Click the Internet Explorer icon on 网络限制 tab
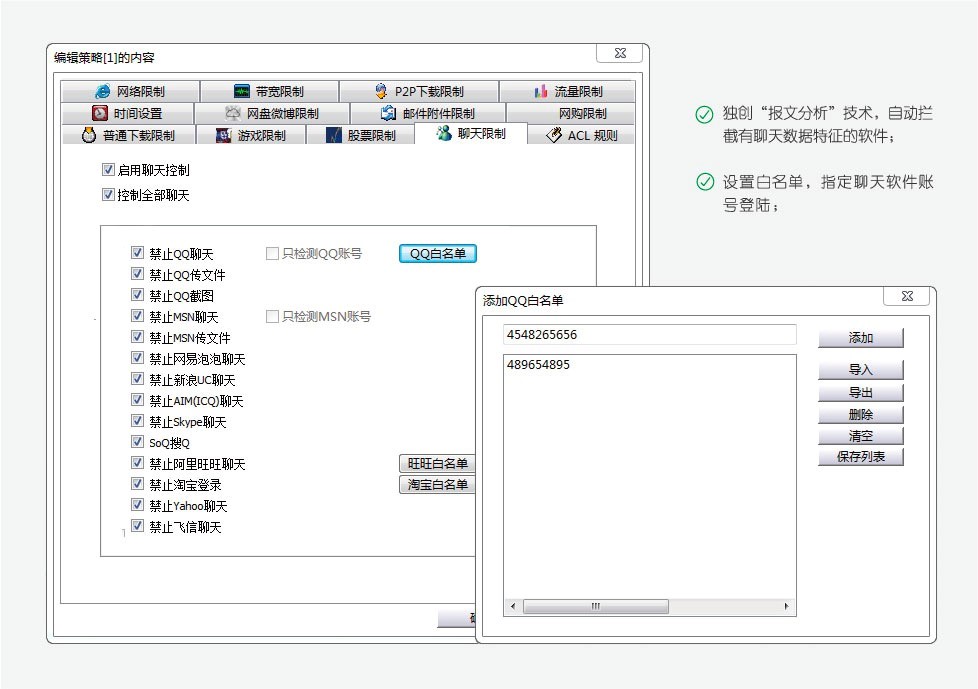 102,91
